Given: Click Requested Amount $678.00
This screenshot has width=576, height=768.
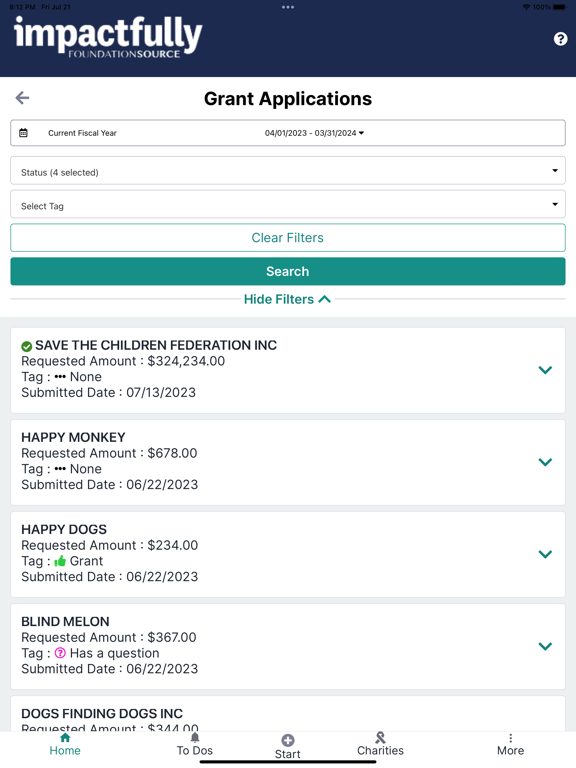Looking at the screenshot, I should click(109, 453).
